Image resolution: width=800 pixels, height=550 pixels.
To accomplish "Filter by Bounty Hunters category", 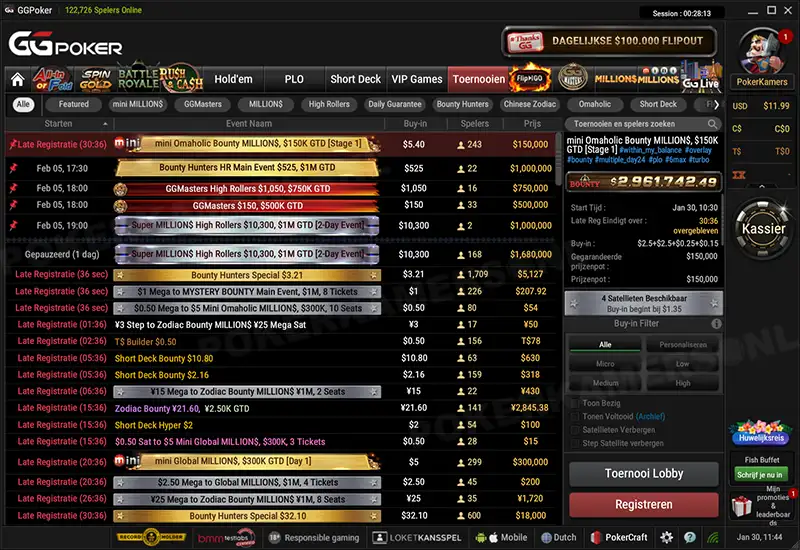I will (x=462, y=104).
